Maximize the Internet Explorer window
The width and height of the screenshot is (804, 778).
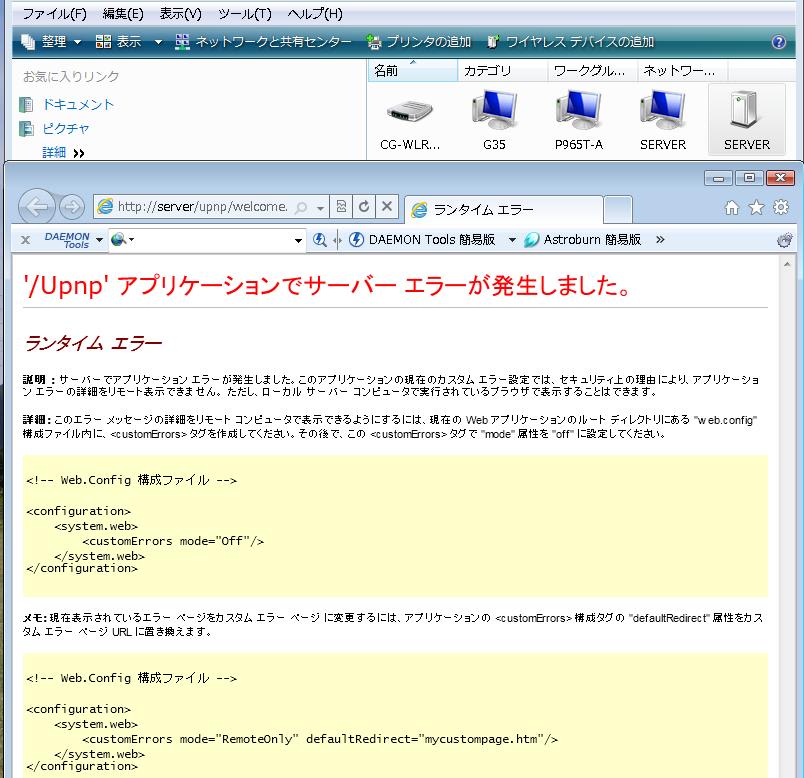click(x=749, y=177)
